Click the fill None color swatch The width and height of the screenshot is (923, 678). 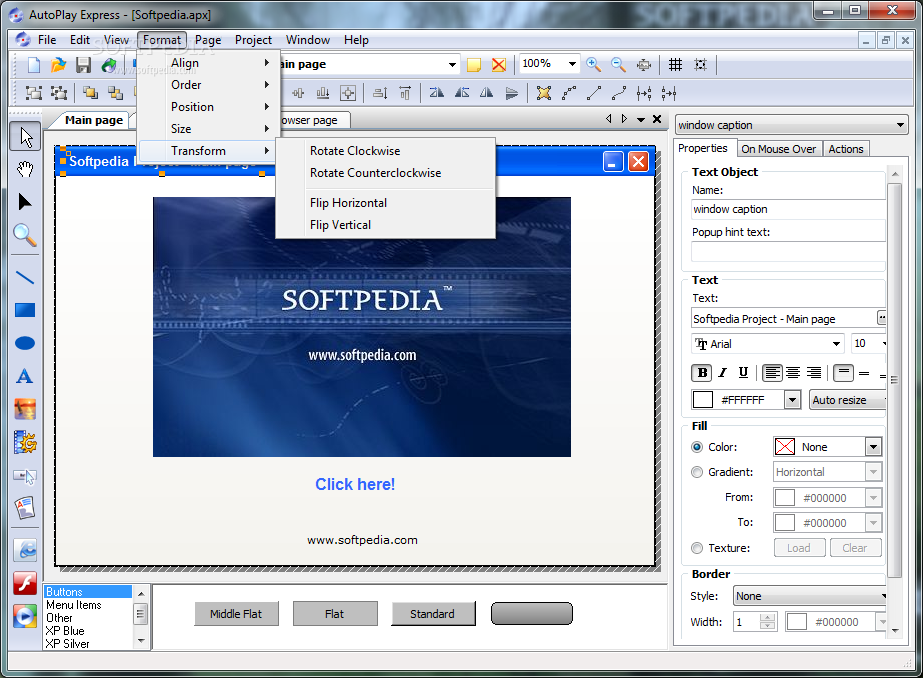(x=785, y=447)
